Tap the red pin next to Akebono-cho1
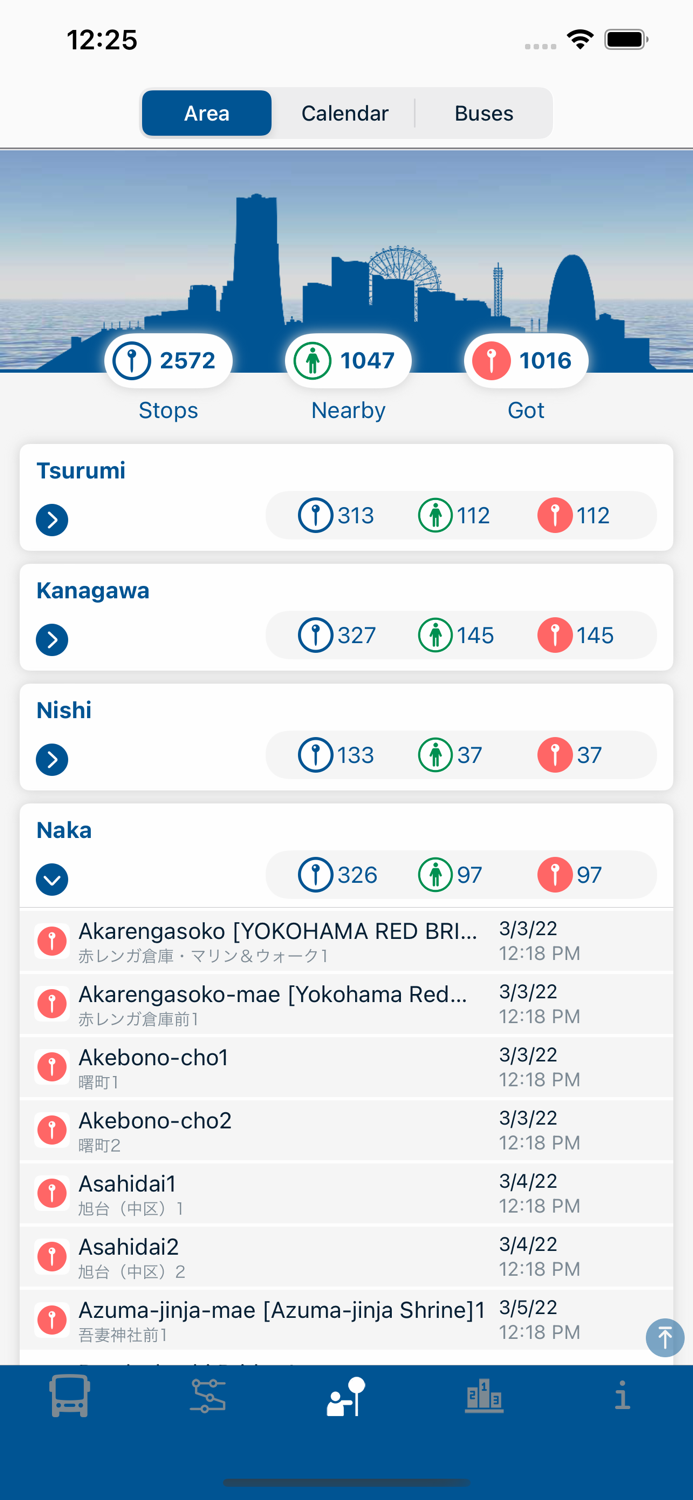 (51, 1066)
